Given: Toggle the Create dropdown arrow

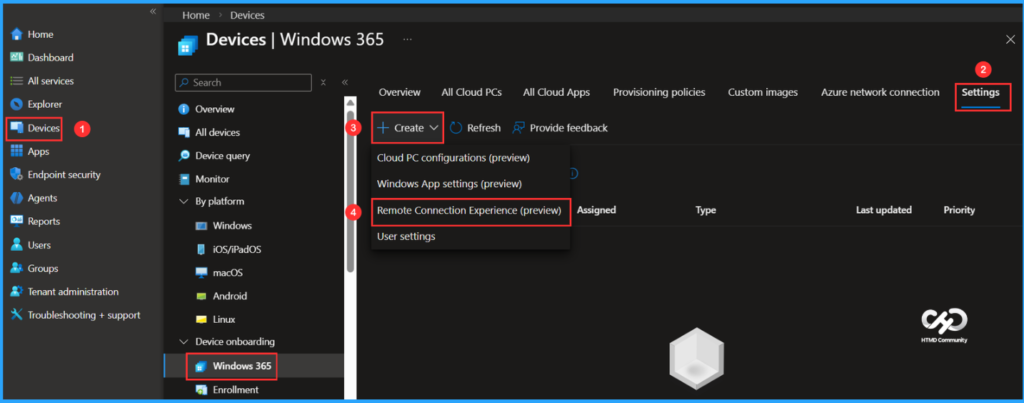Looking at the screenshot, I should click(434, 128).
